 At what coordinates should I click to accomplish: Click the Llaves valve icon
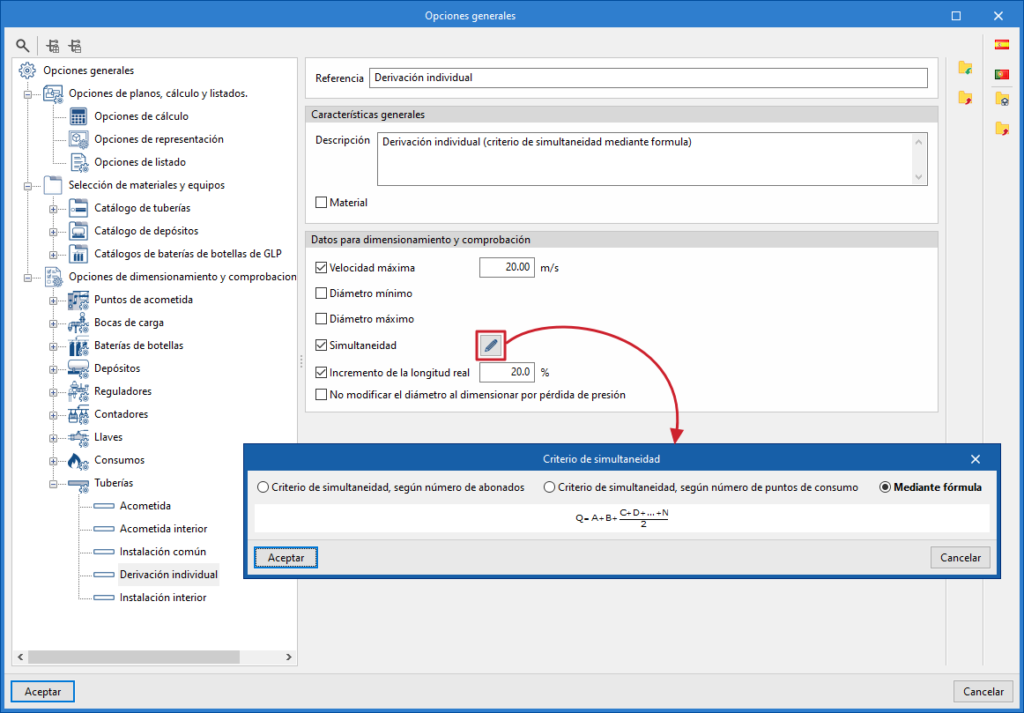click(x=78, y=437)
